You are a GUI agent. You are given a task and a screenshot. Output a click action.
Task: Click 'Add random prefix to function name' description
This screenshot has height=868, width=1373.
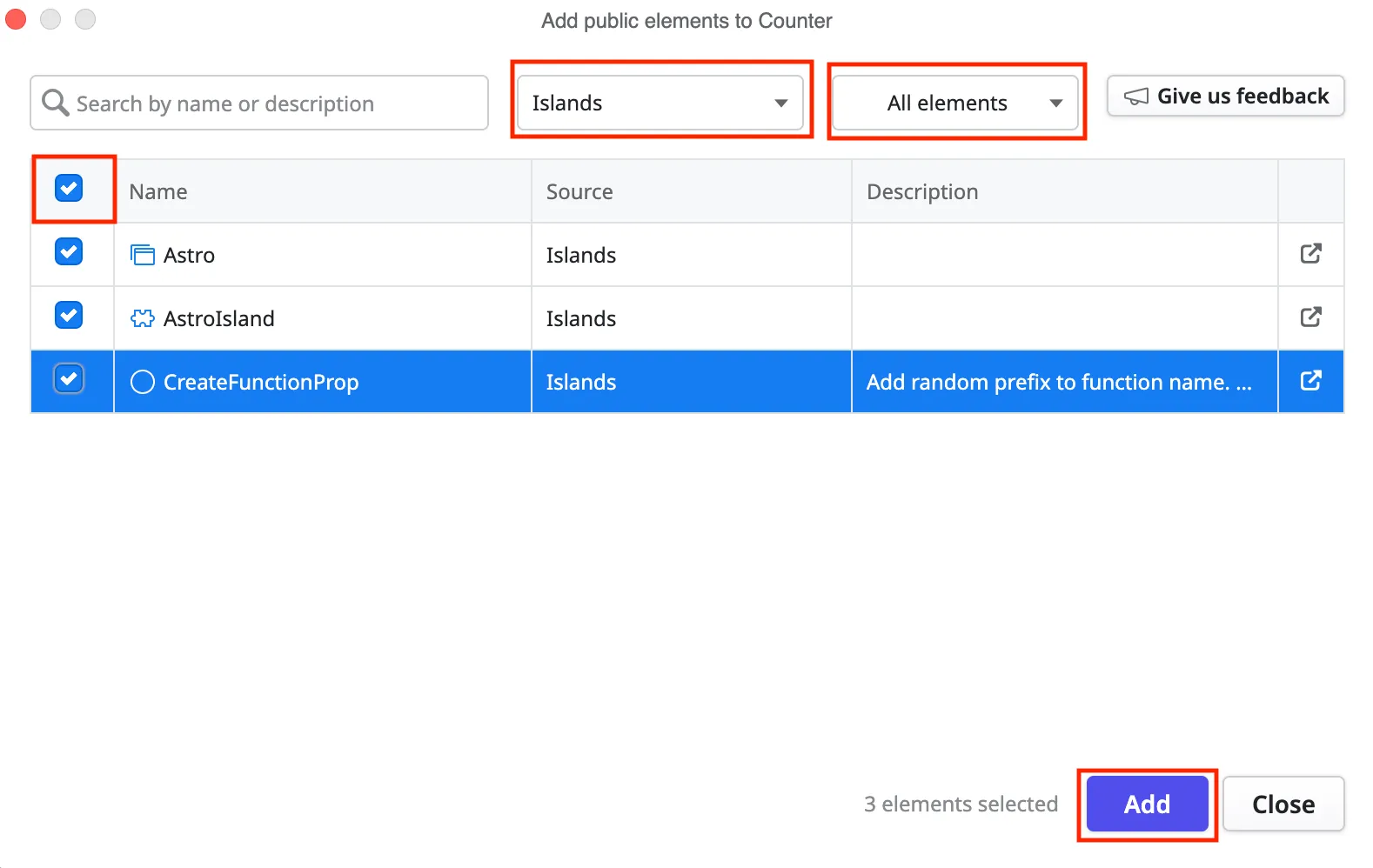[1059, 382]
